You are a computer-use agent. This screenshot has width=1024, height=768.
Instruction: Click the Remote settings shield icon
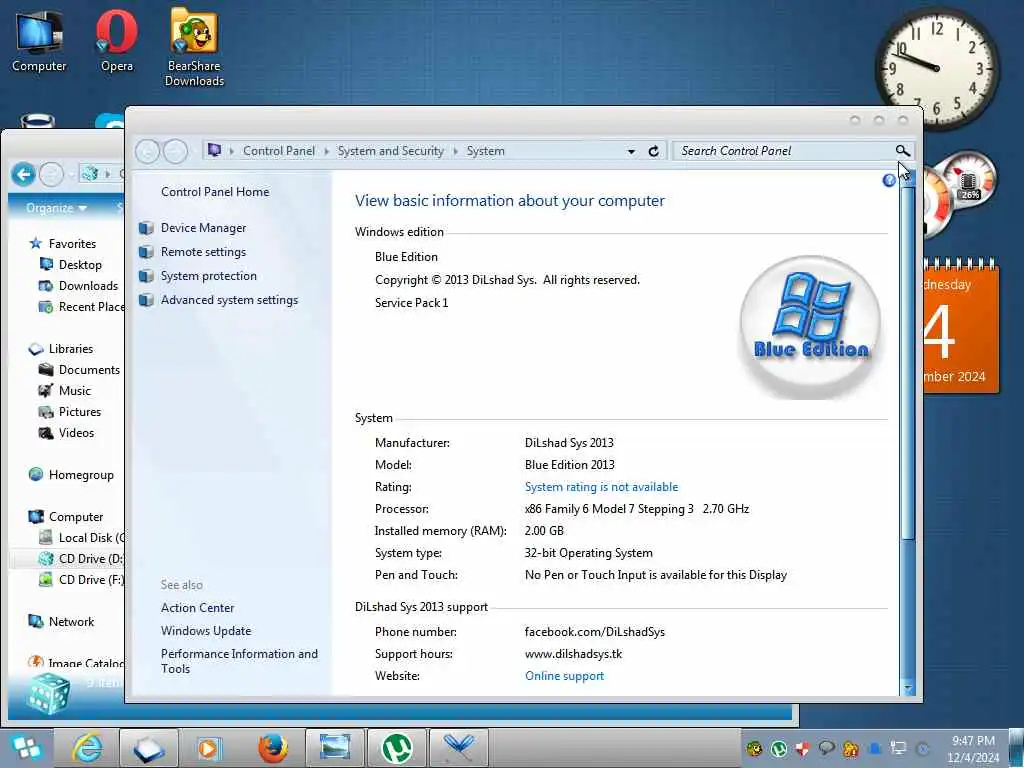point(146,252)
